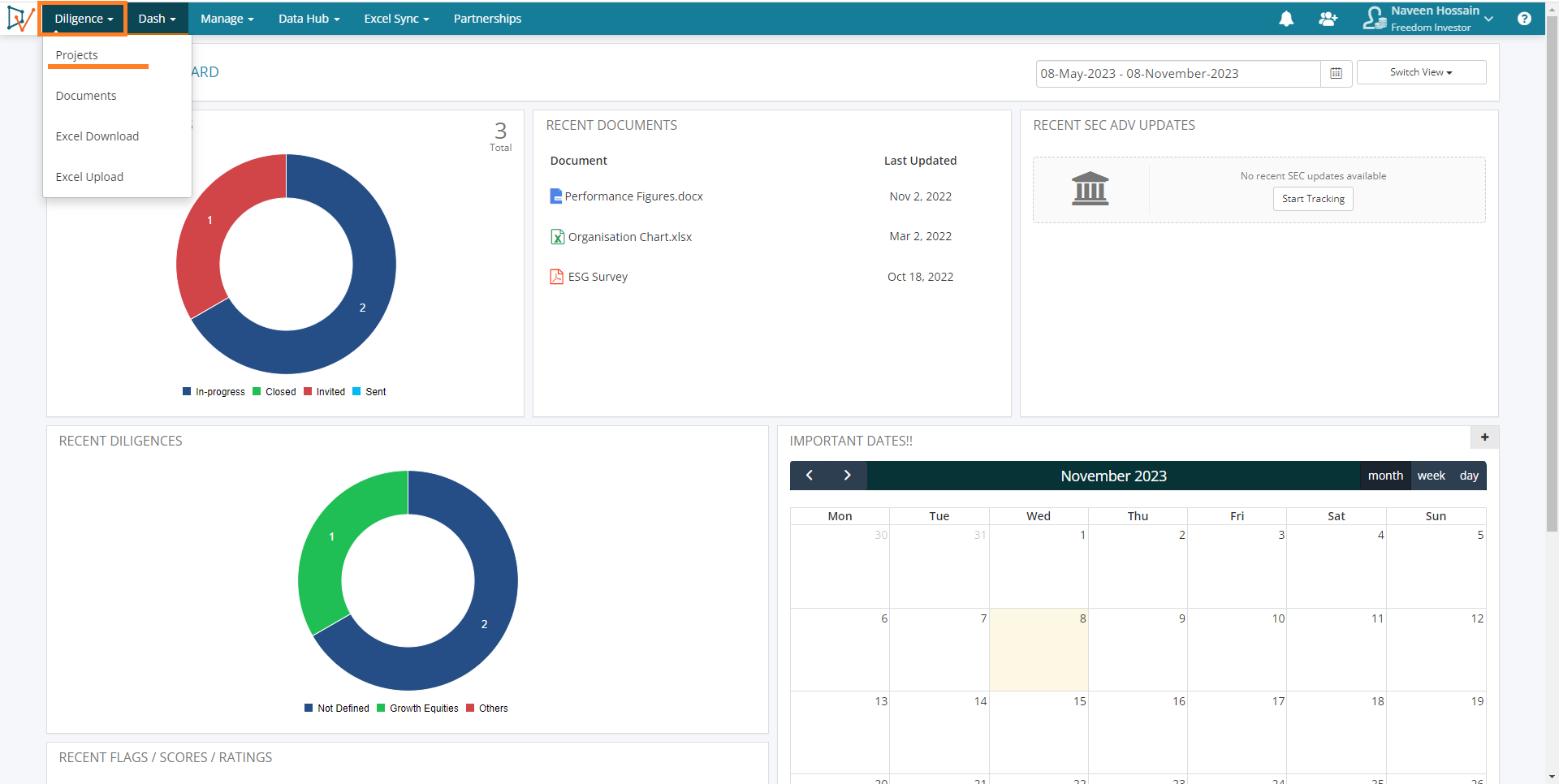Toggle Sent legend in status chart
This screenshot has height=784, width=1559.
pyautogui.click(x=369, y=392)
